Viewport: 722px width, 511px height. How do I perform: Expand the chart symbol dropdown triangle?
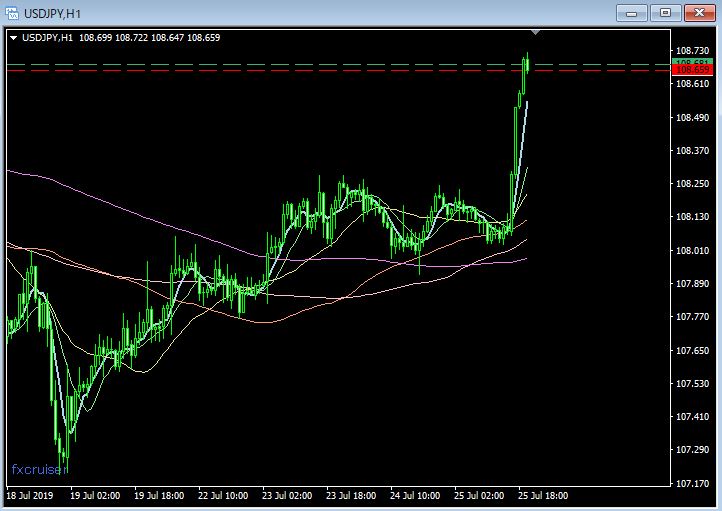click(13, 38)
